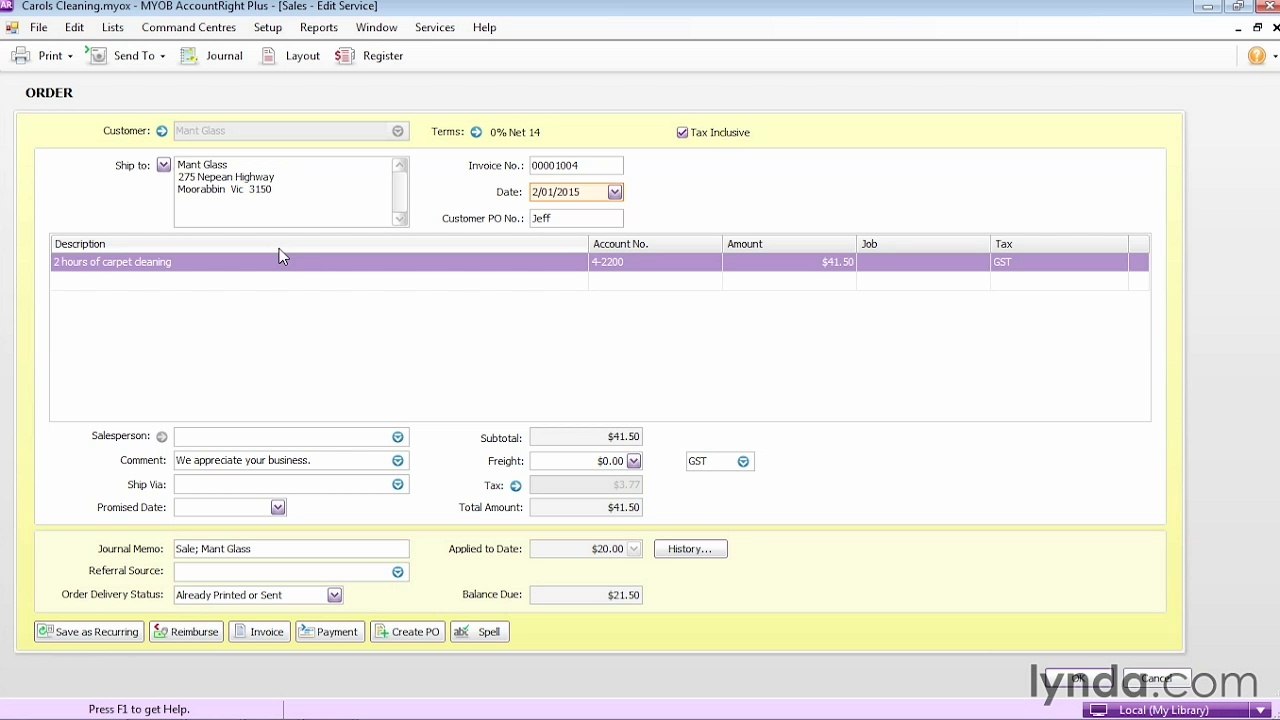
Task: Open the Local (My Library) status dropdown
Action: pos(1262,710)
